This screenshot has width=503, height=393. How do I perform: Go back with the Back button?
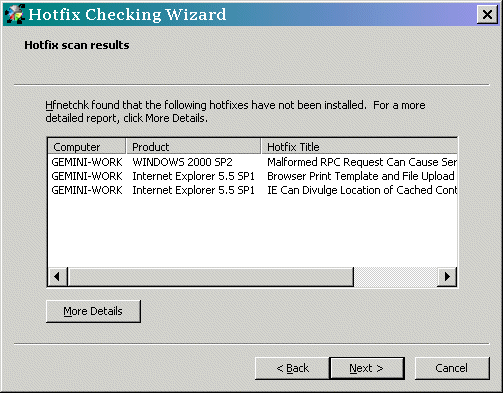[292, 368]
